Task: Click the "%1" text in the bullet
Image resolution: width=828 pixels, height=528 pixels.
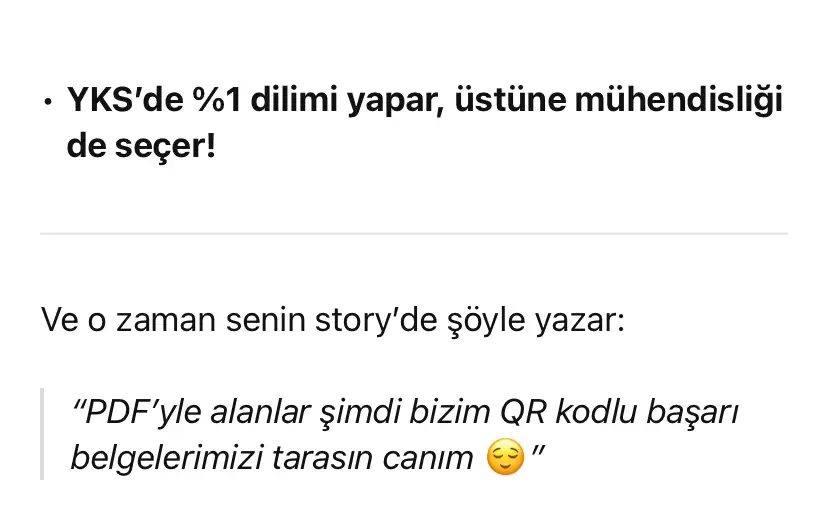Action: coord(204,101)
